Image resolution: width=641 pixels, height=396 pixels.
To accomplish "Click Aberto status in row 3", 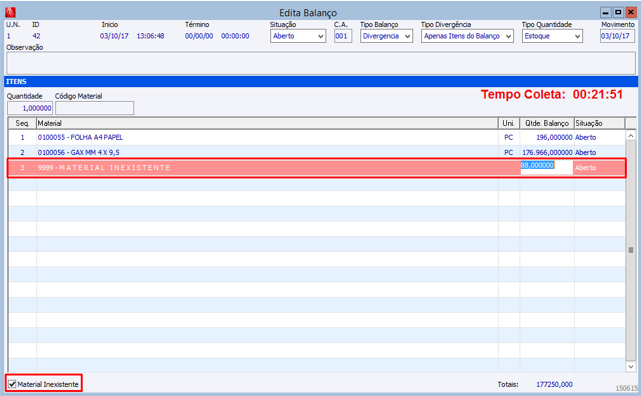I will pos(585,168).
